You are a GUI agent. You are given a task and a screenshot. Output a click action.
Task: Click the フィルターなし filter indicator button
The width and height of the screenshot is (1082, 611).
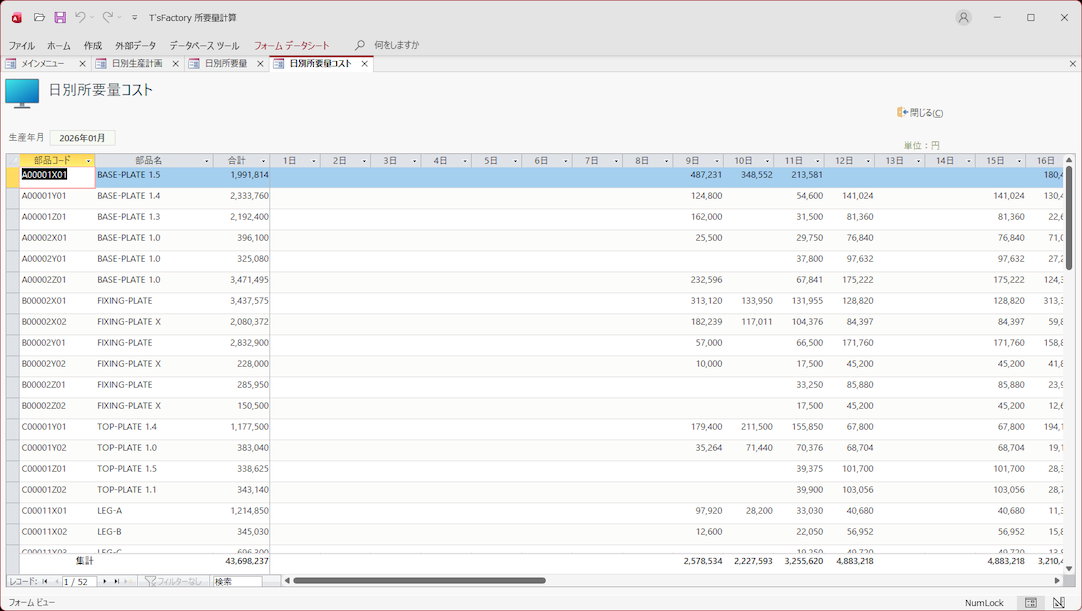click(173, 581)
